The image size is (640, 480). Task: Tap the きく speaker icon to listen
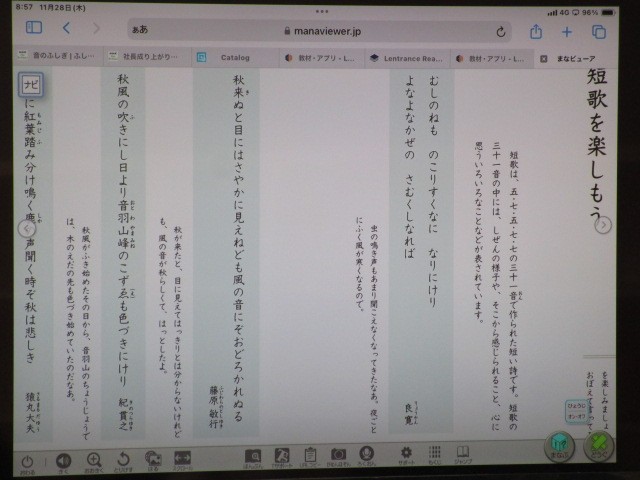point(63,462)
